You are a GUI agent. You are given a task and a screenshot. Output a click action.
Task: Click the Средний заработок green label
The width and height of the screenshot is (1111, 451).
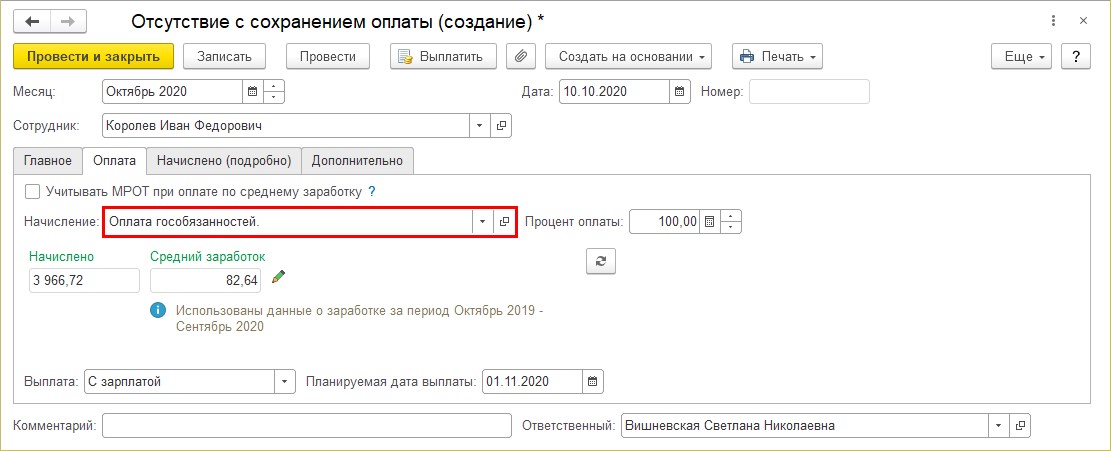(208, 256)
